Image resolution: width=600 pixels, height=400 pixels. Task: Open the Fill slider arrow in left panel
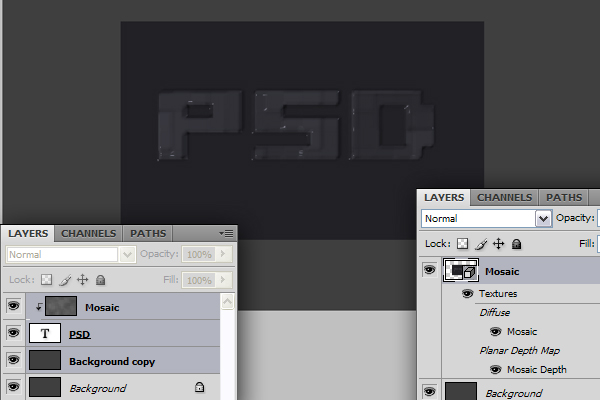pos(223,280)
